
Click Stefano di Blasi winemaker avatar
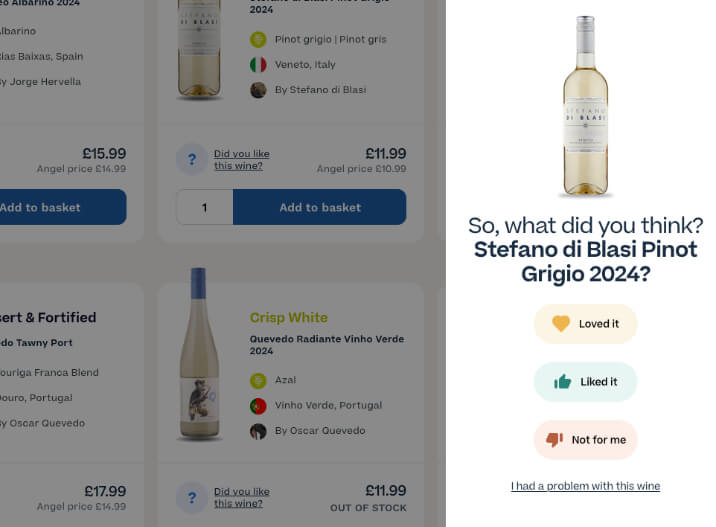pyautogui.click(x=258, y=90)
